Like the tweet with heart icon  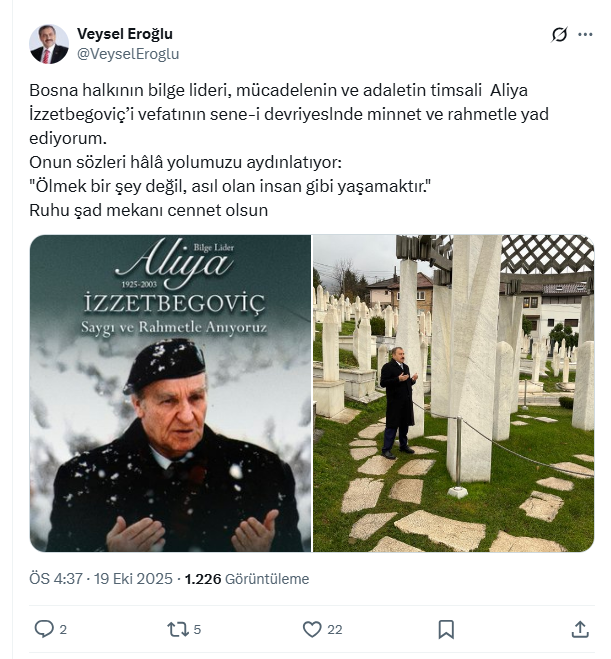(312, 629)
